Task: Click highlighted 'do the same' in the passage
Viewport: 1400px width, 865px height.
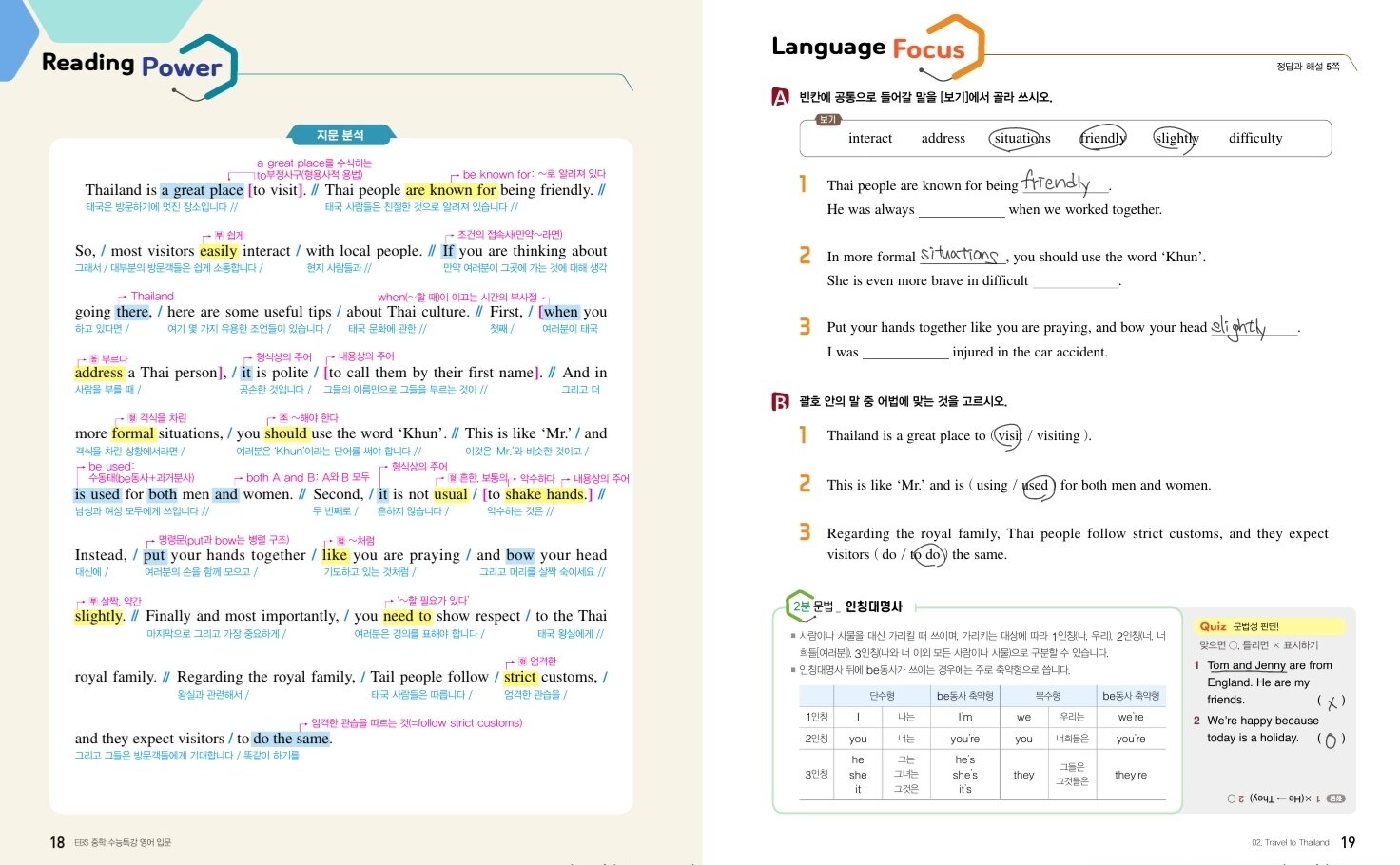Action: pyautogui.click(x=291, y=739)
